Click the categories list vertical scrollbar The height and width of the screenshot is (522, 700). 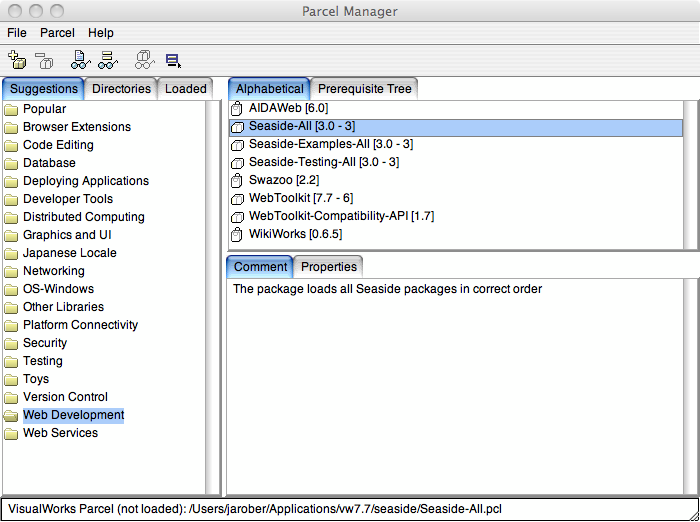click(212, 298)
